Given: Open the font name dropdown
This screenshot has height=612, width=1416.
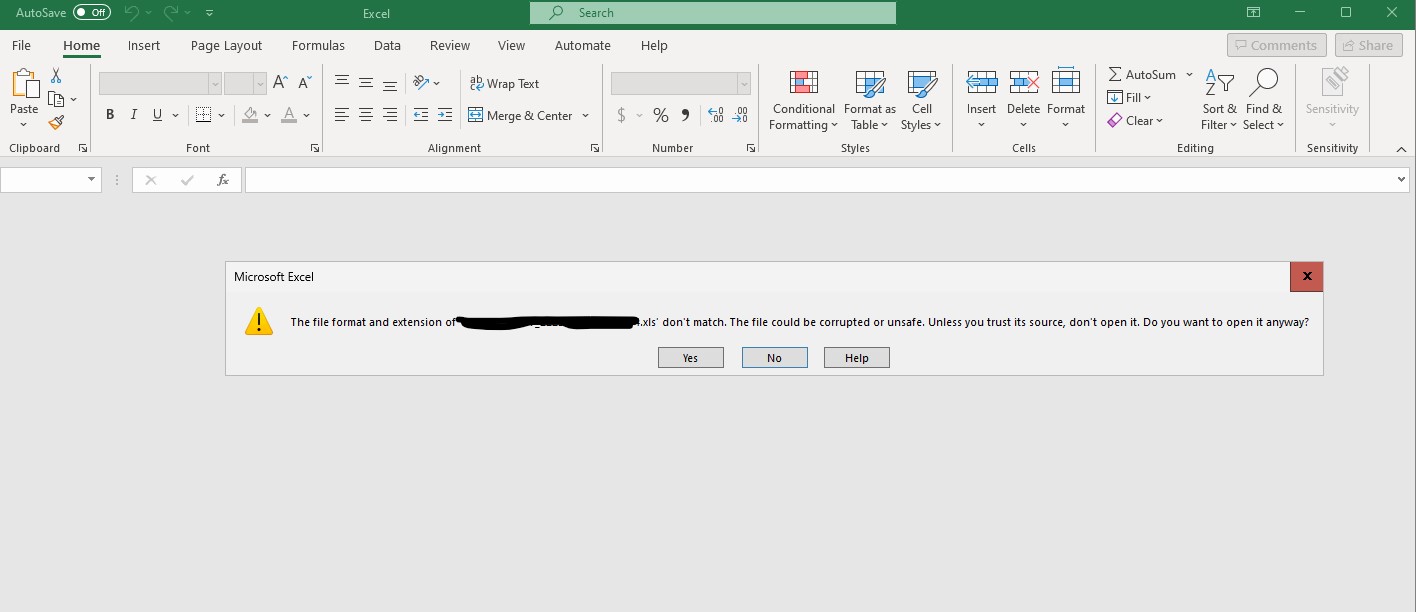Looking at the screenshot, I should pyautogui.click(x=215, y=84).
